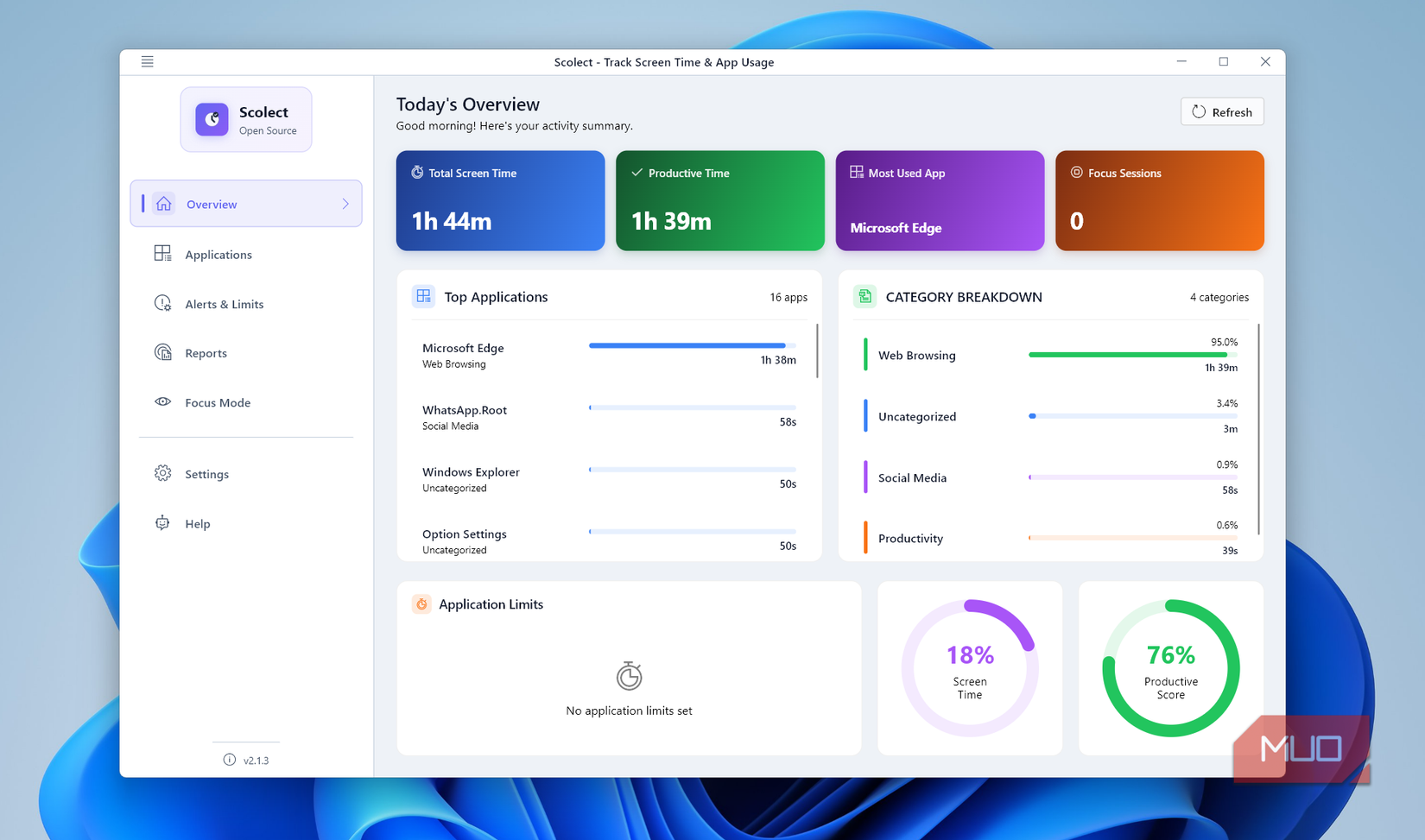The height and width of the screenshot is (840, 1425).
Task: Click the Productive Time checkmark icon
Action: (x=636, y=173)
